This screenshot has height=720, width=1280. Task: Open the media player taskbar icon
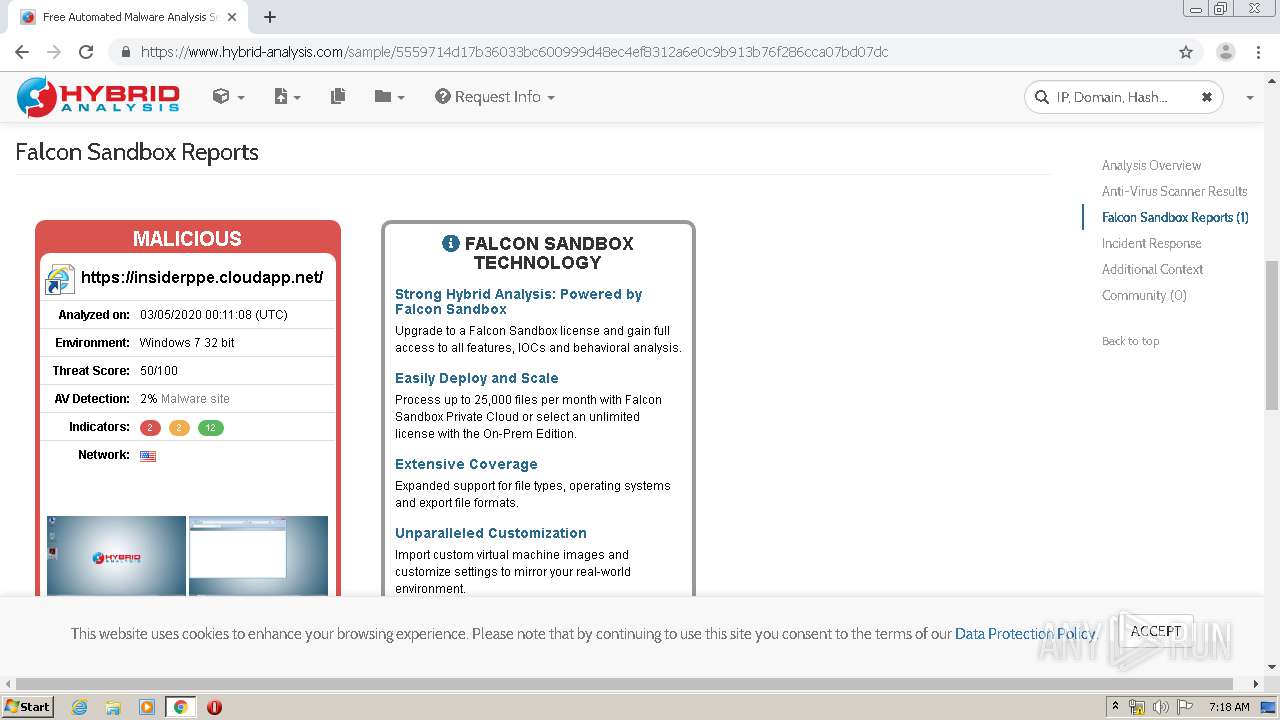pos(147,707)
